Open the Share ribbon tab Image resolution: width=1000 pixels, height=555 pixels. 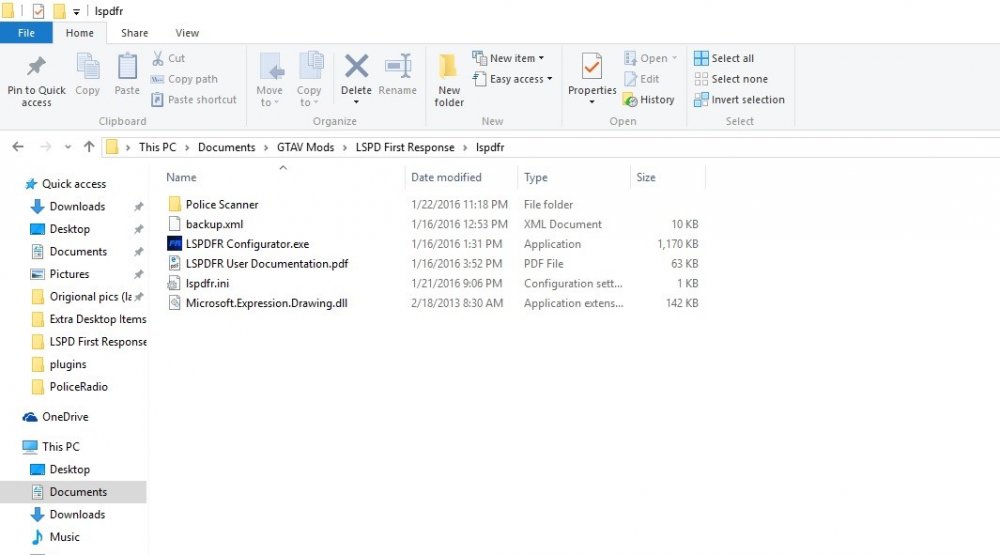point(135,33)
